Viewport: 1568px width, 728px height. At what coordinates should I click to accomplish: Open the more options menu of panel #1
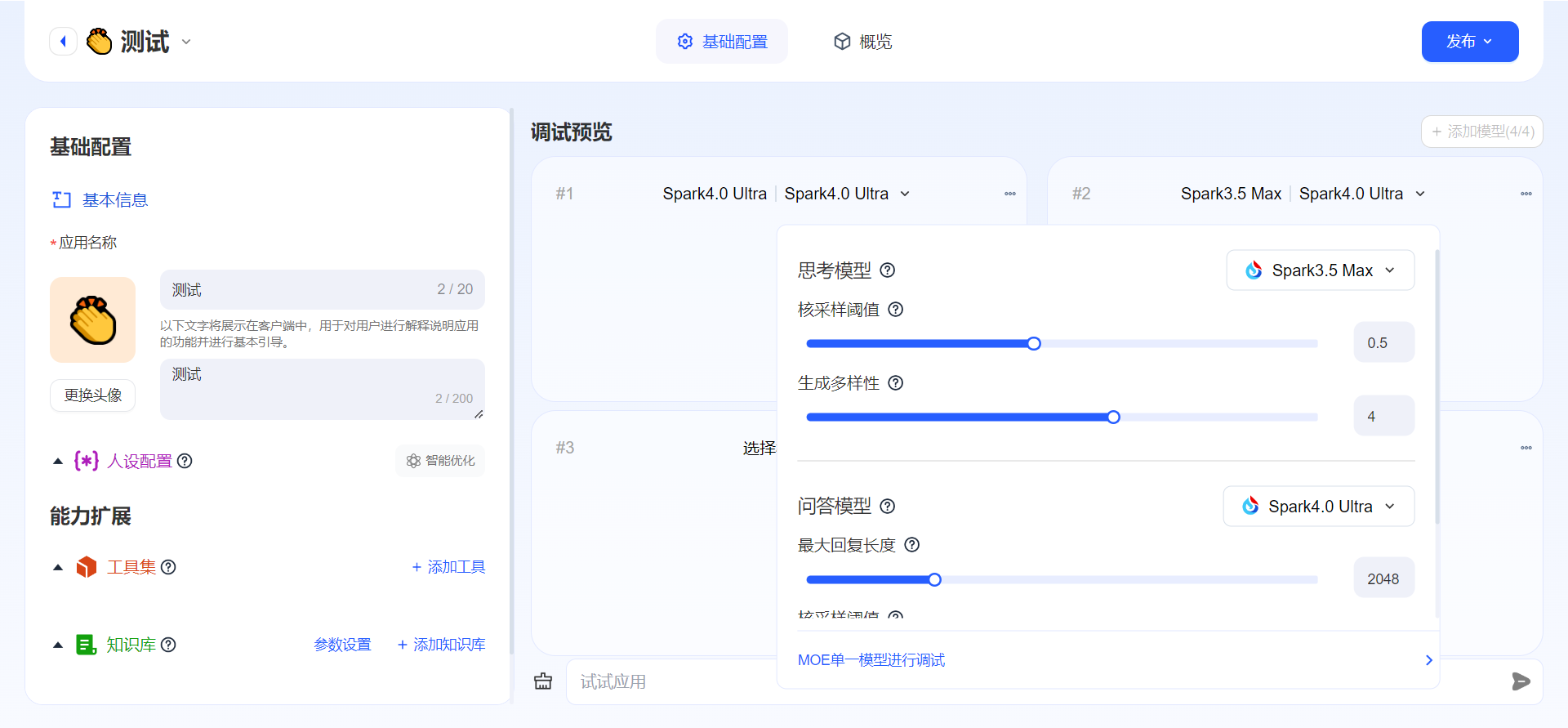pyautogui.click(x=1010, y=194)
